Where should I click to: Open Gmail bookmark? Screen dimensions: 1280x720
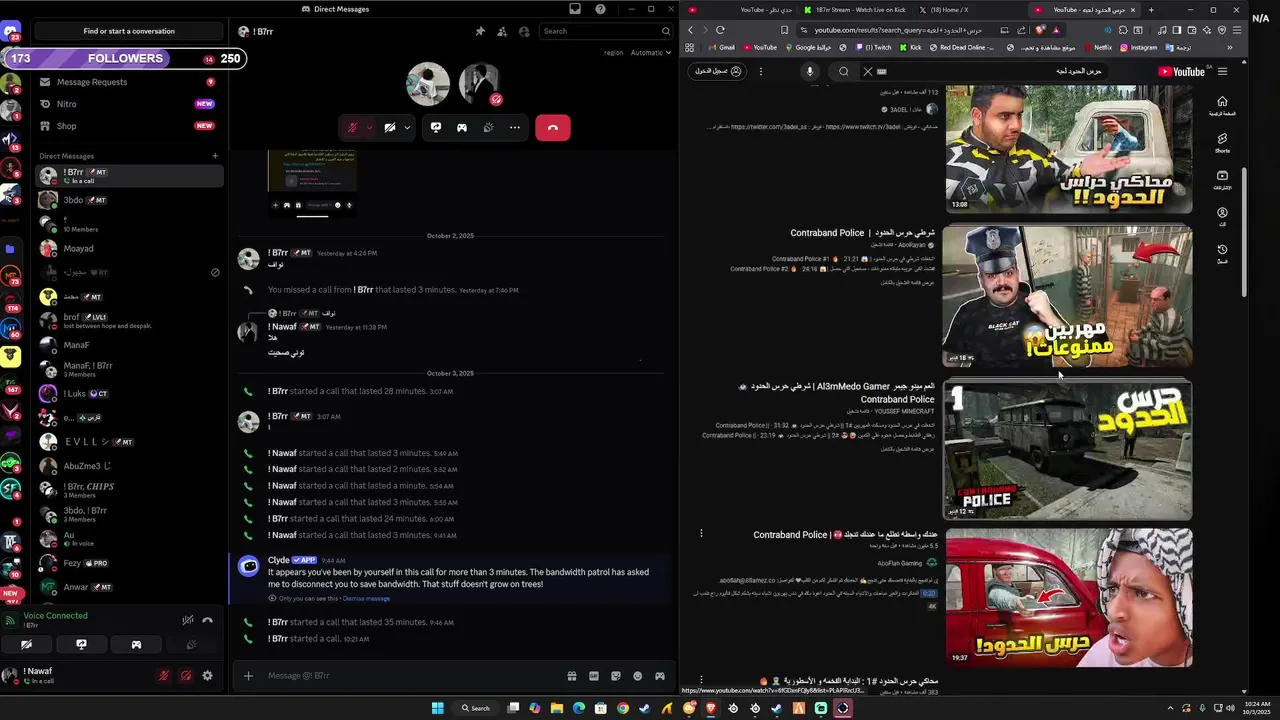click(x=722, y=47)
